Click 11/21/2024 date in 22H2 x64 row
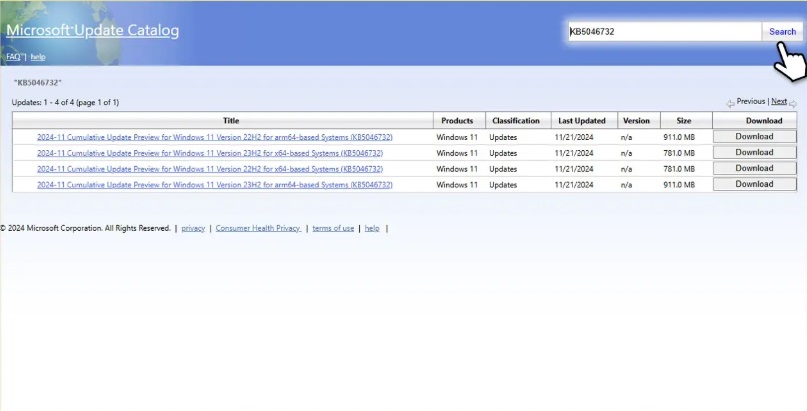 click(x=574, y=169)
